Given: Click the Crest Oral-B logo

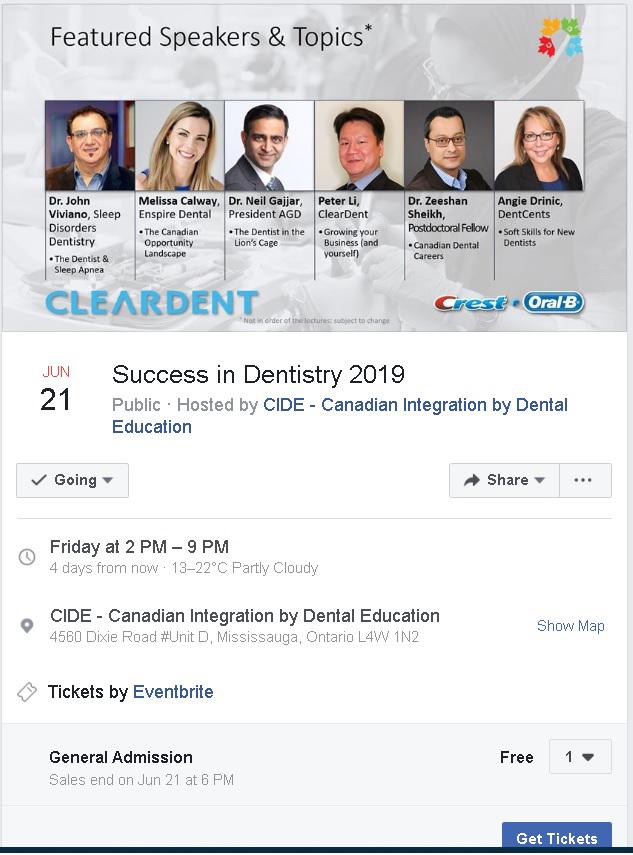Looking at the screenshot, I should pyautogui.click(x=509, y=303).
